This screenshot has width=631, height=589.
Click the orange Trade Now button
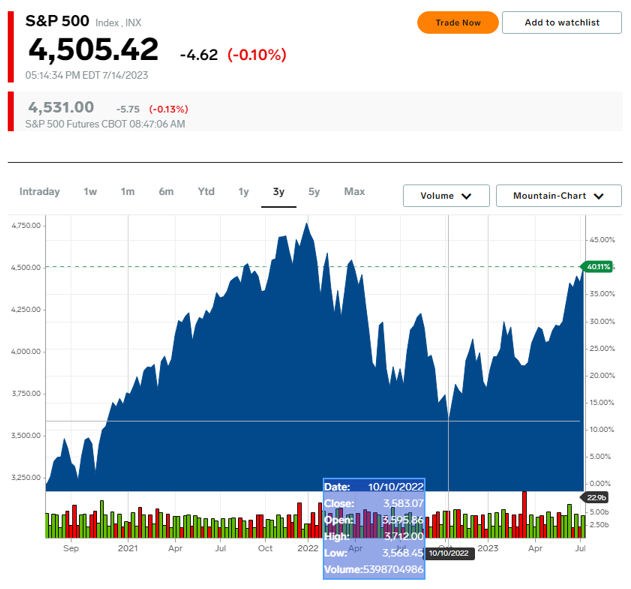point(458,23)
